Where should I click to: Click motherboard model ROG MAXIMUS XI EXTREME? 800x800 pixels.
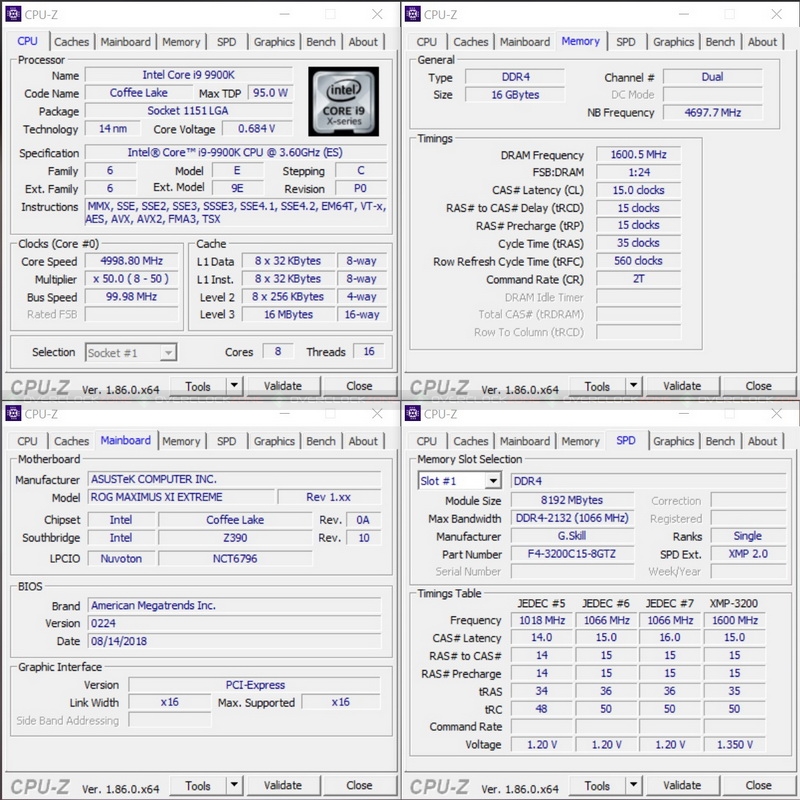181,497
